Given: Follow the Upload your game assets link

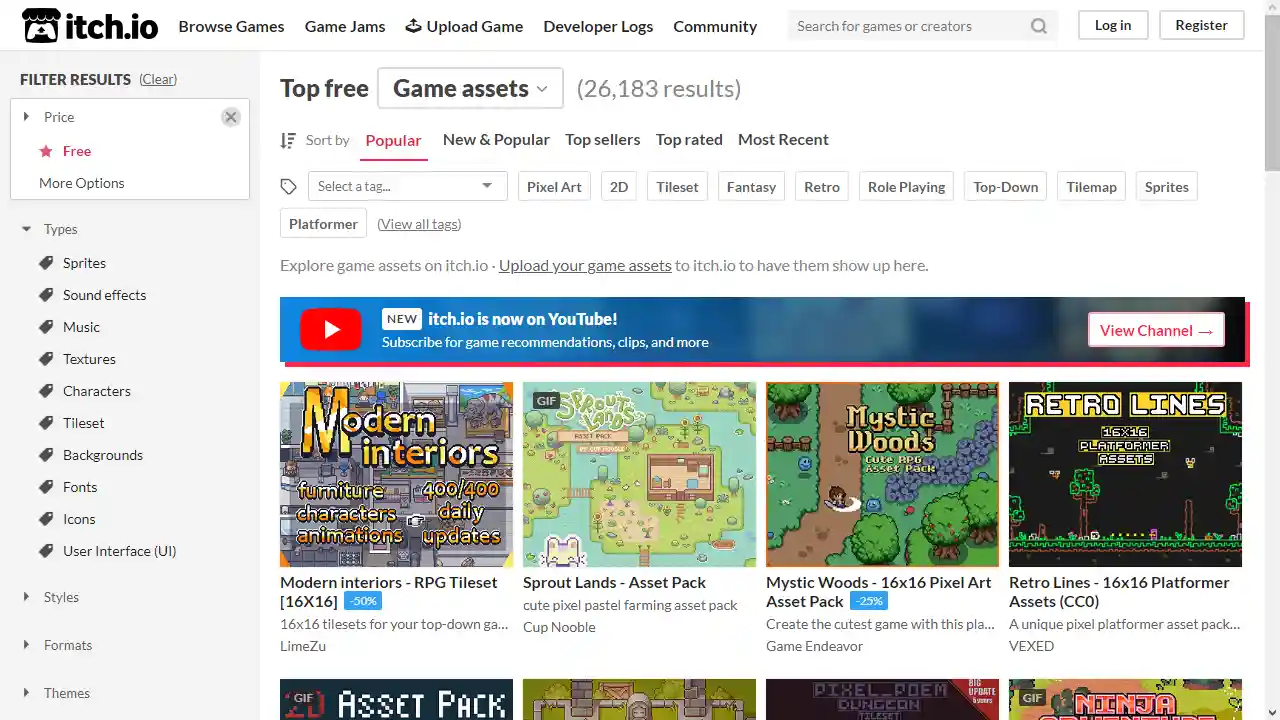Looking at the screenshot, I should pyautogui.click(x=584, y=265).
